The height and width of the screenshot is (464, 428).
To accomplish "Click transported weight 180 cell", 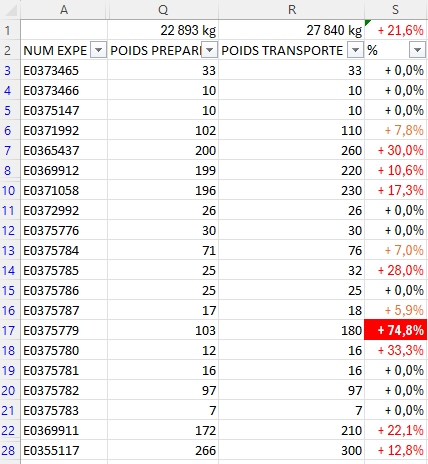I will tap(291, 331).
